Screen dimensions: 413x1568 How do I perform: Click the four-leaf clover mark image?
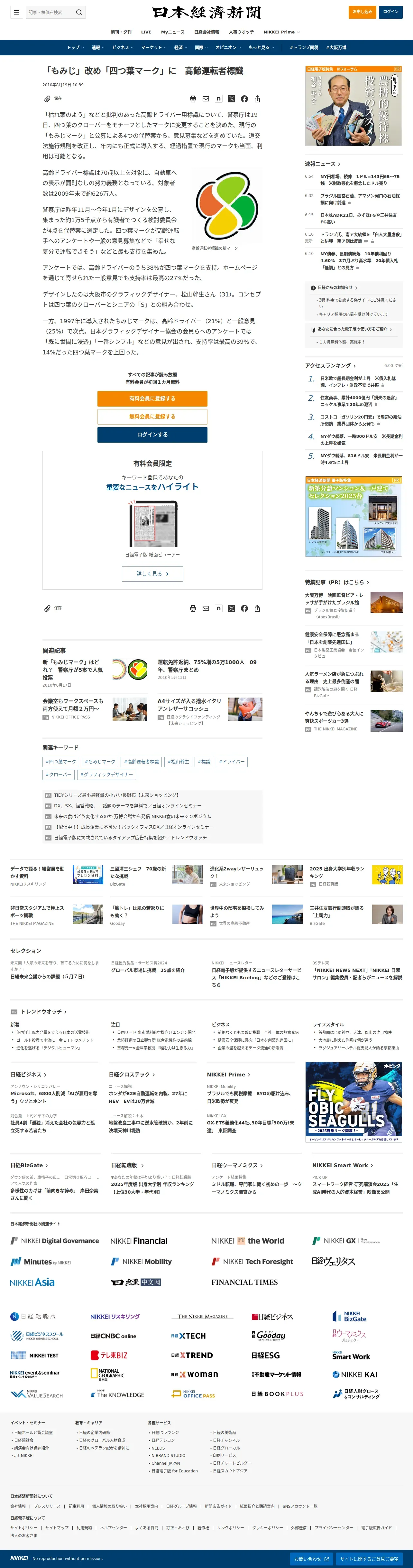pyautogui.click(x=227, y=206)
